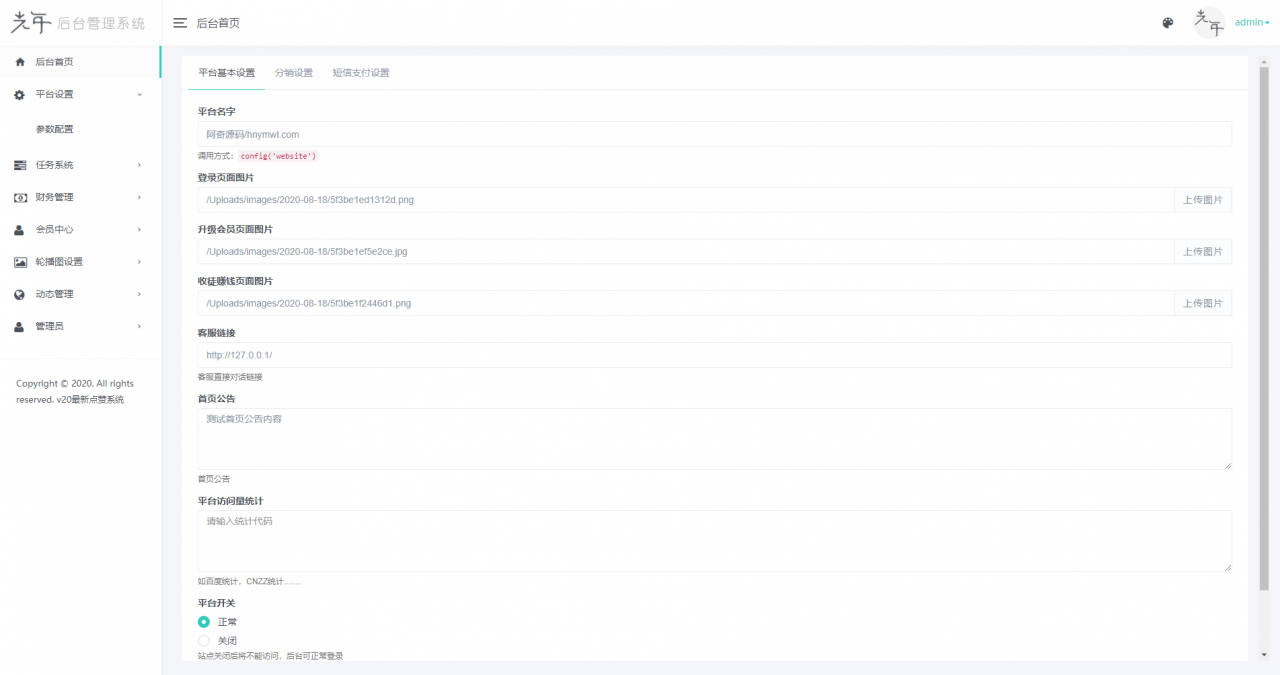Expand the 轮播图设置 submenu arrow
Viewport: 1280px width, 675px height.
[x=139, y=262]
